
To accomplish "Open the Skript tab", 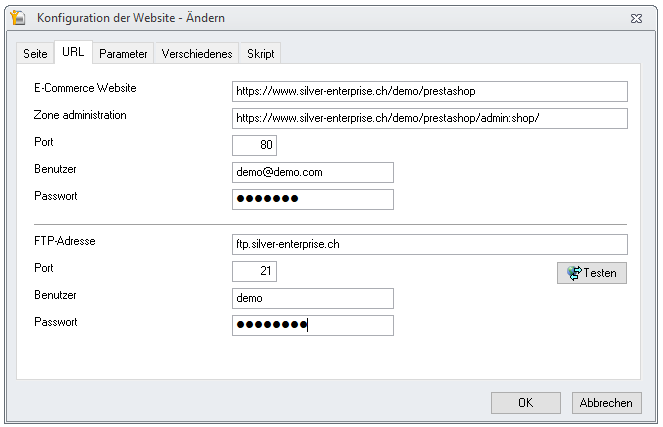I will tap(260, 54).
